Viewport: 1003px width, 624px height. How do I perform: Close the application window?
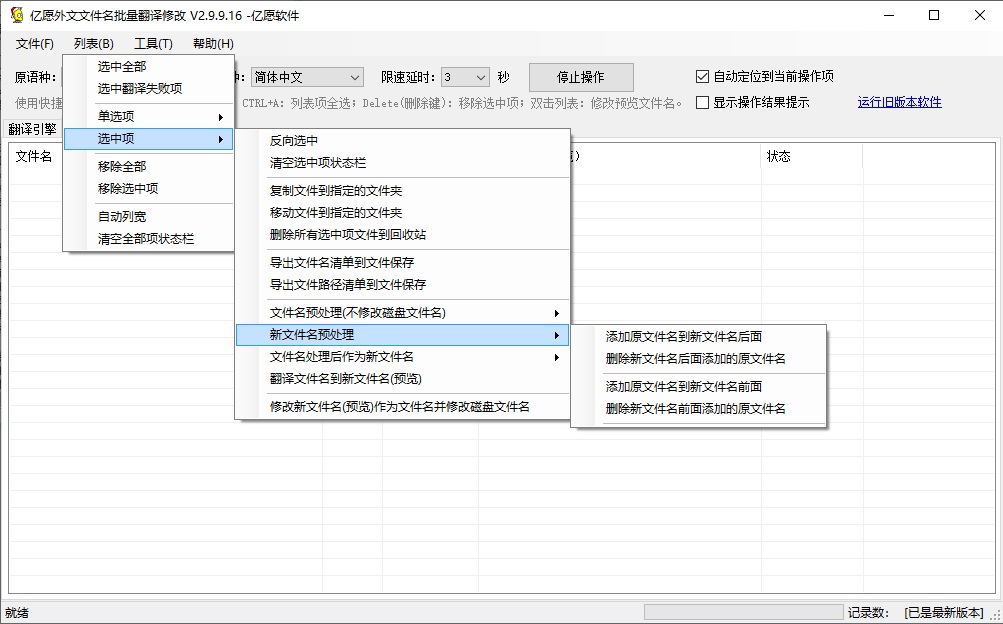pos(979,15)
